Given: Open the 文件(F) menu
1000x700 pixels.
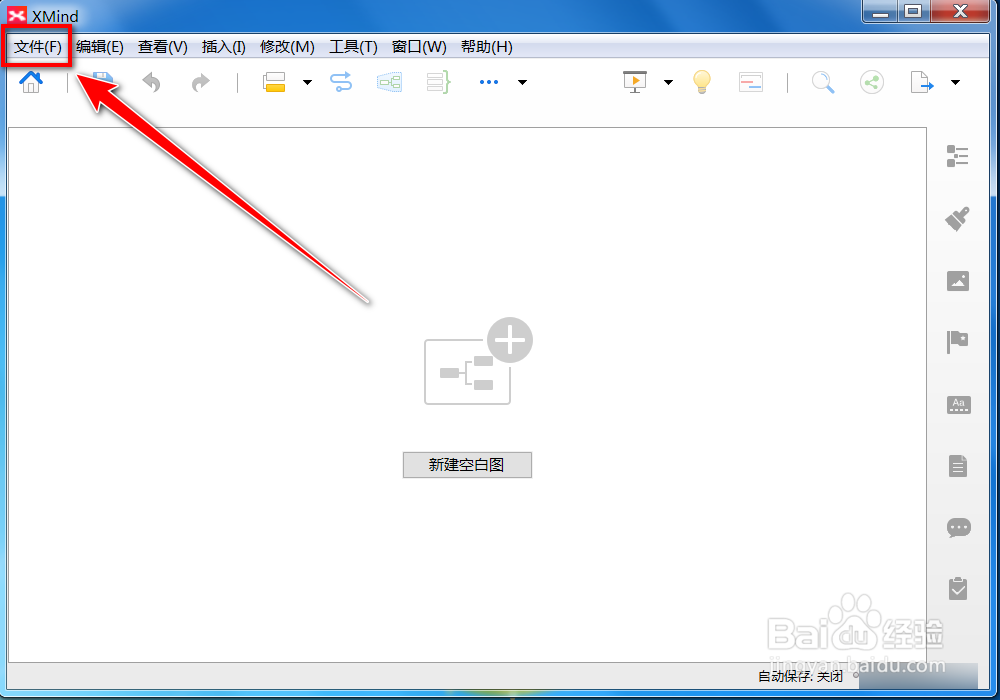Looking at the screenshot, I should tap(38, 47).
